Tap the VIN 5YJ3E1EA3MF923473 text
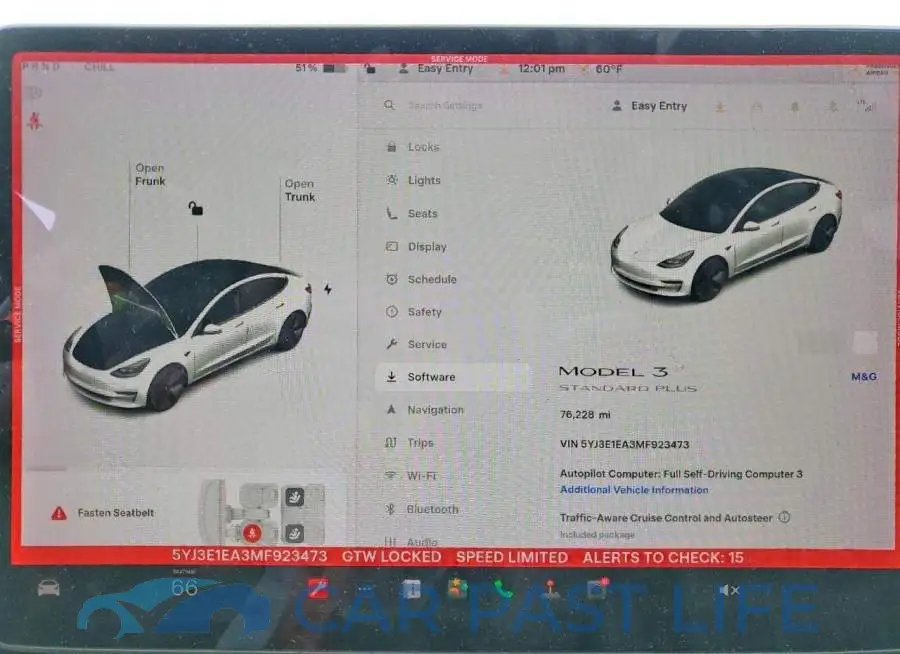The image size is (900, 654). pyautogui.click(x=624, y=444)
